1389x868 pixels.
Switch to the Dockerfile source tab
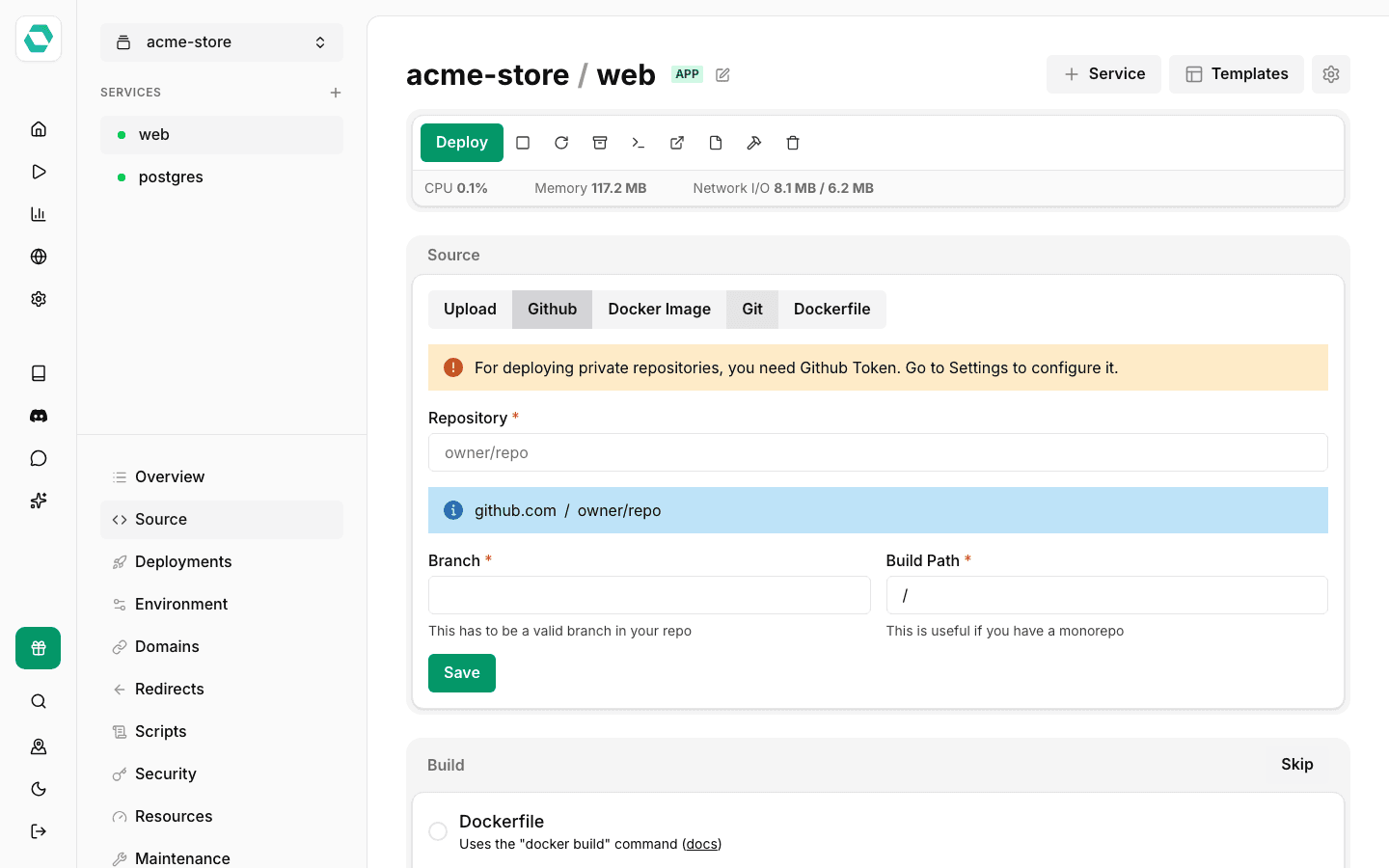[x=831, y=310]
